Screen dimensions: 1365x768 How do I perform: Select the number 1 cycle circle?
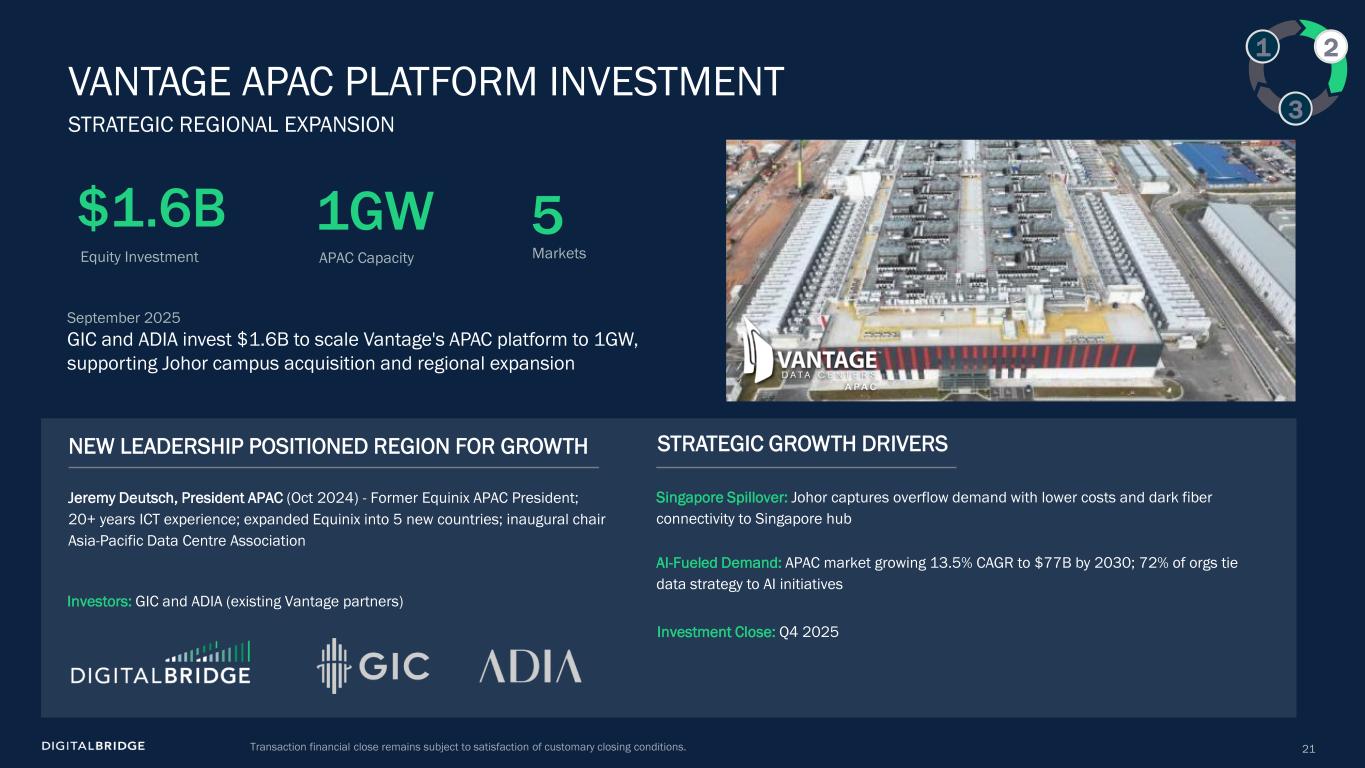pyautogui.click(x=1263, y=46)
